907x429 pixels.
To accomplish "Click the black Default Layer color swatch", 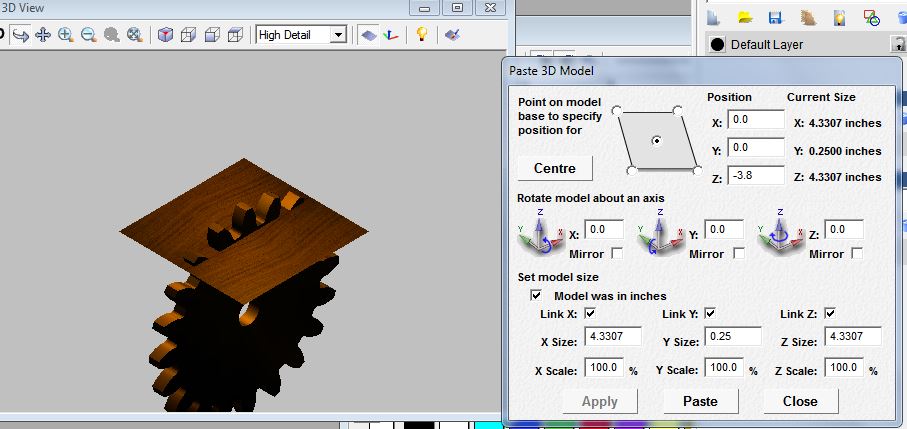I will tap(716, 45).
